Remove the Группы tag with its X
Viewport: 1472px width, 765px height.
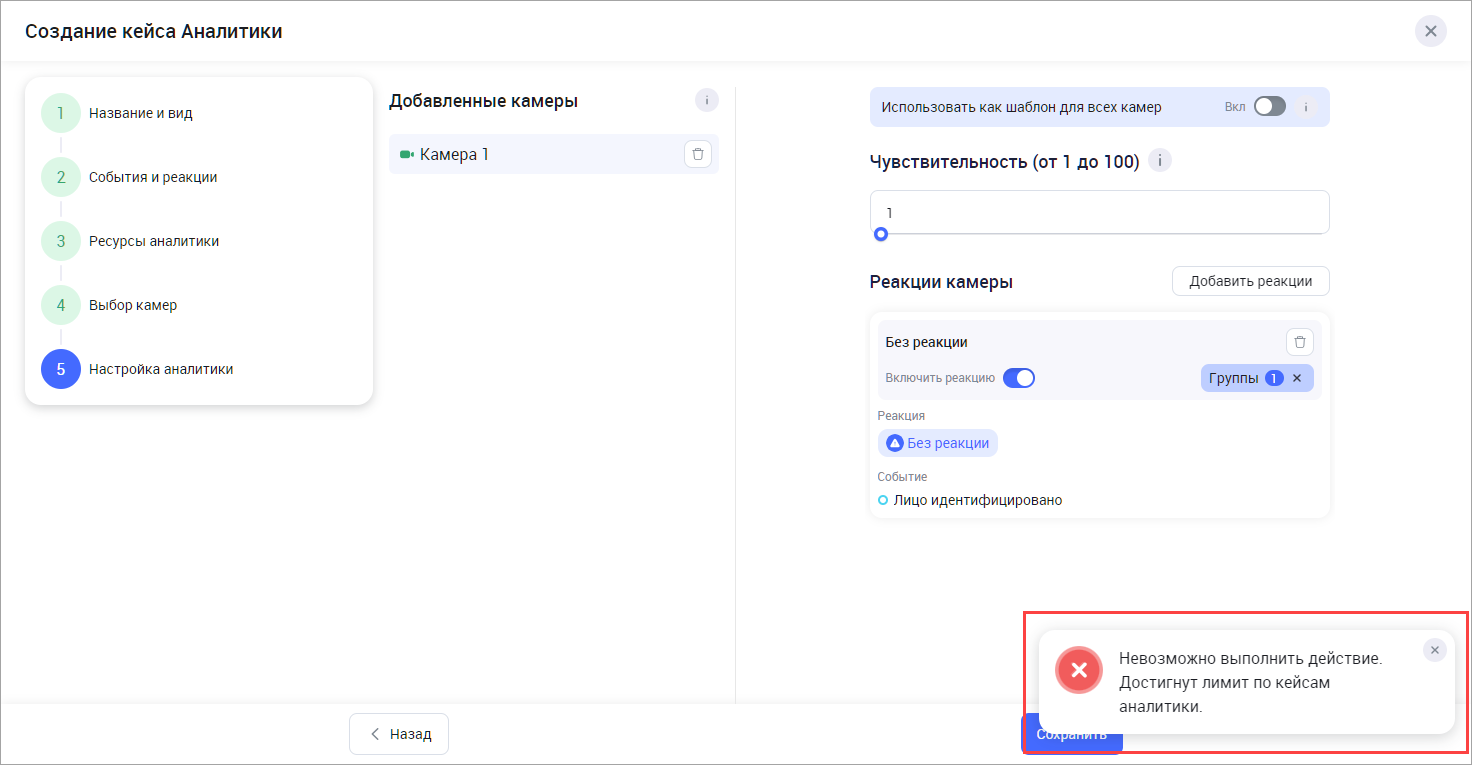1297,378
